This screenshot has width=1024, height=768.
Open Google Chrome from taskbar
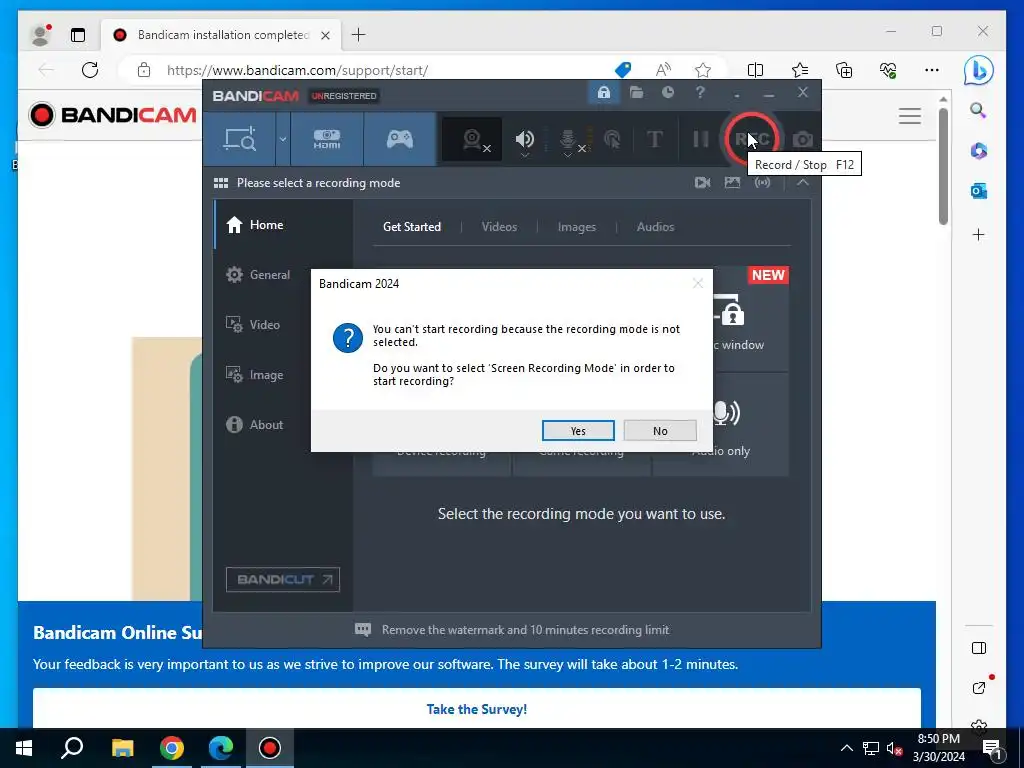pos(172,748)
